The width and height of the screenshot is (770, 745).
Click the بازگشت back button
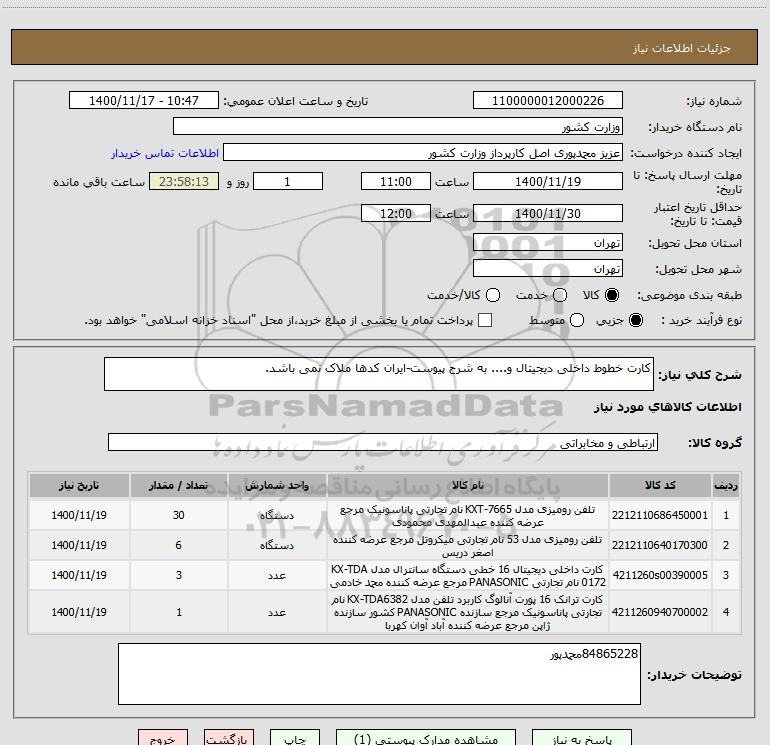coord(229,738)
